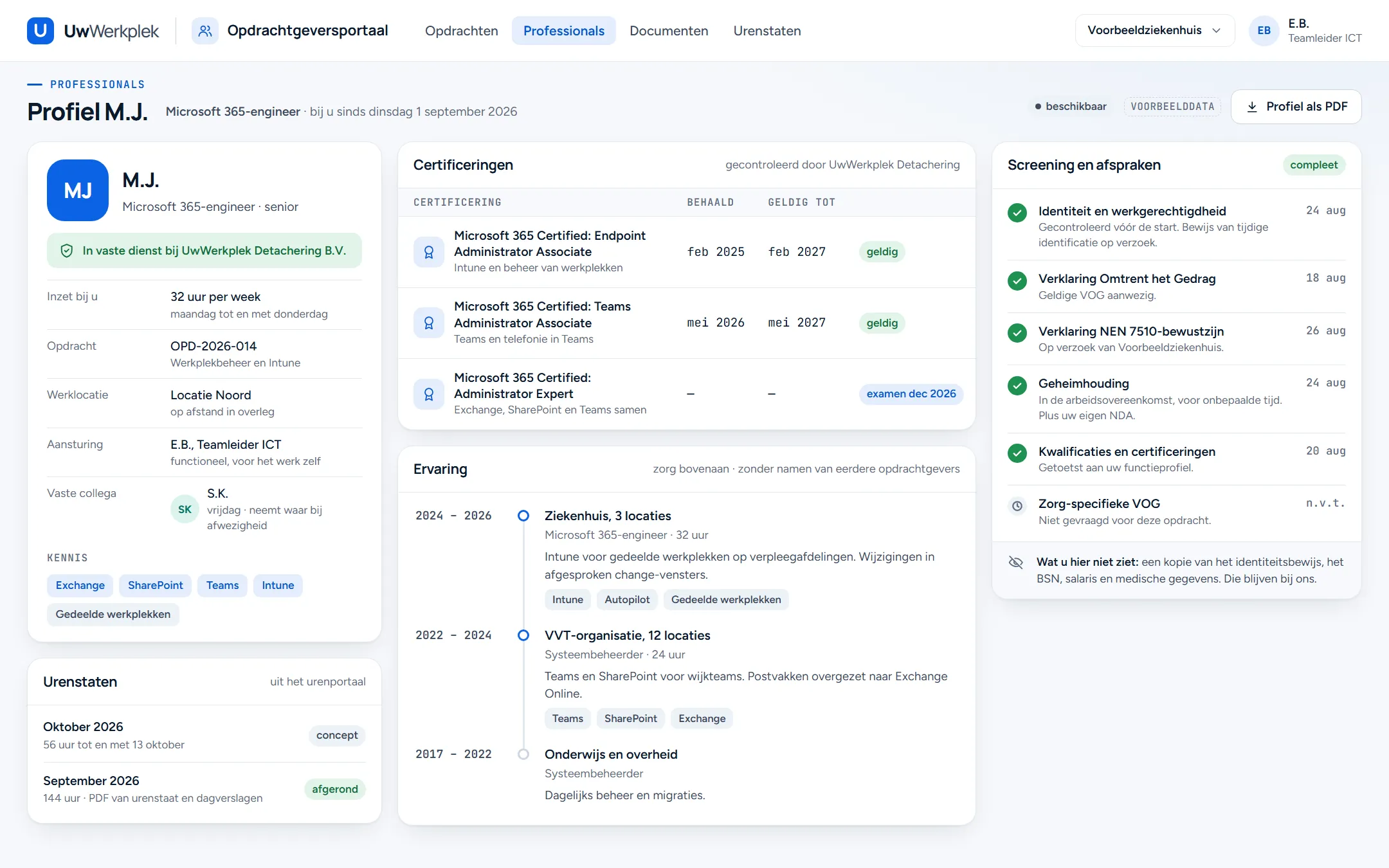The height and width of the screenshot is (868, 1389).
Task: Click checkmark for Geheimhouding
Action: click(1017, 385)
